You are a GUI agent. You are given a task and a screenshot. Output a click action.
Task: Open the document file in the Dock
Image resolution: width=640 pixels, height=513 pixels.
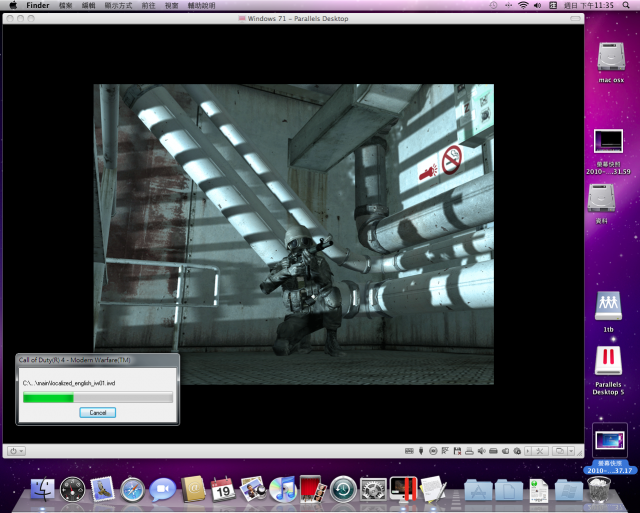539,490
